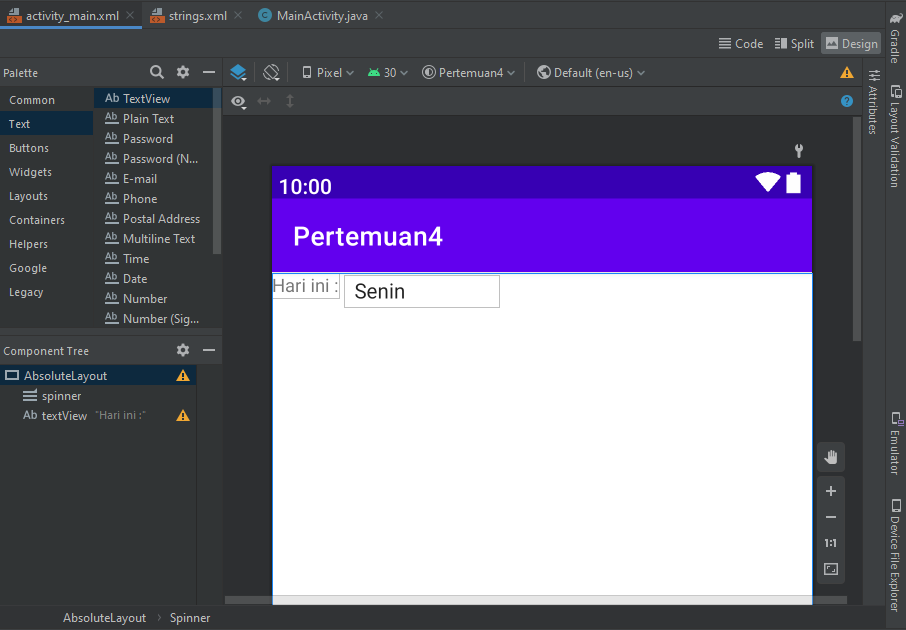The height and width of the screenshot is (630, 906).
Task: Click design surface vertical scrollbar
Action: [857, 229]
